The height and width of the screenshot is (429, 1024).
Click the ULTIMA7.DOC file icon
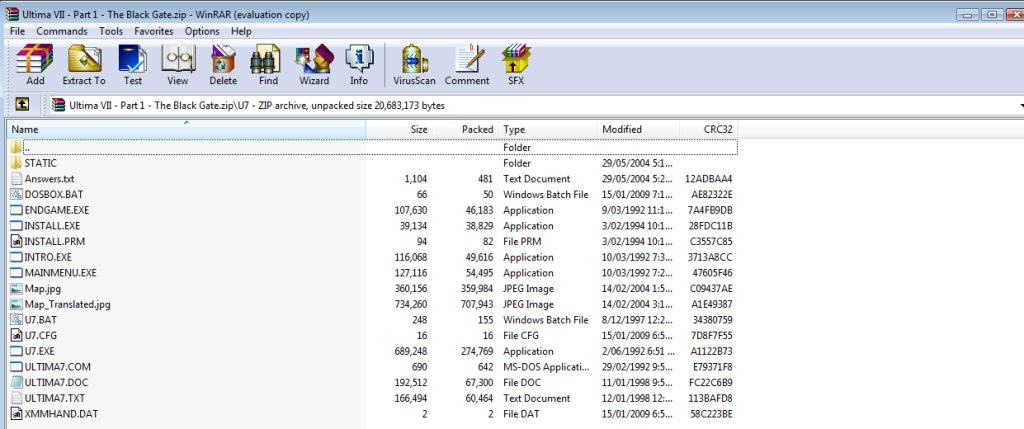(x=17, y=383)
